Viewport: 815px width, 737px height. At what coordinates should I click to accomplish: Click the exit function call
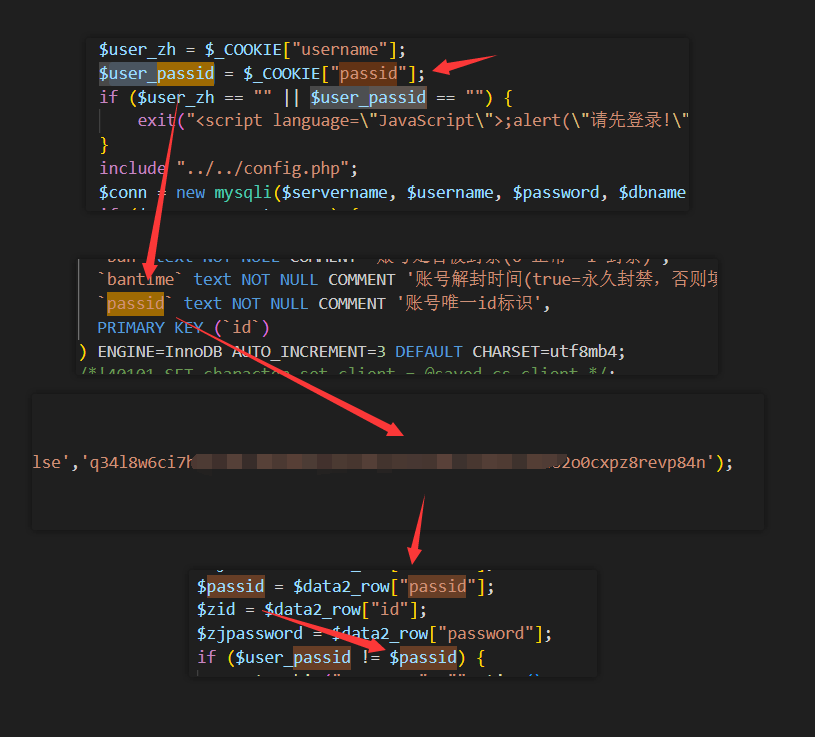156,121
